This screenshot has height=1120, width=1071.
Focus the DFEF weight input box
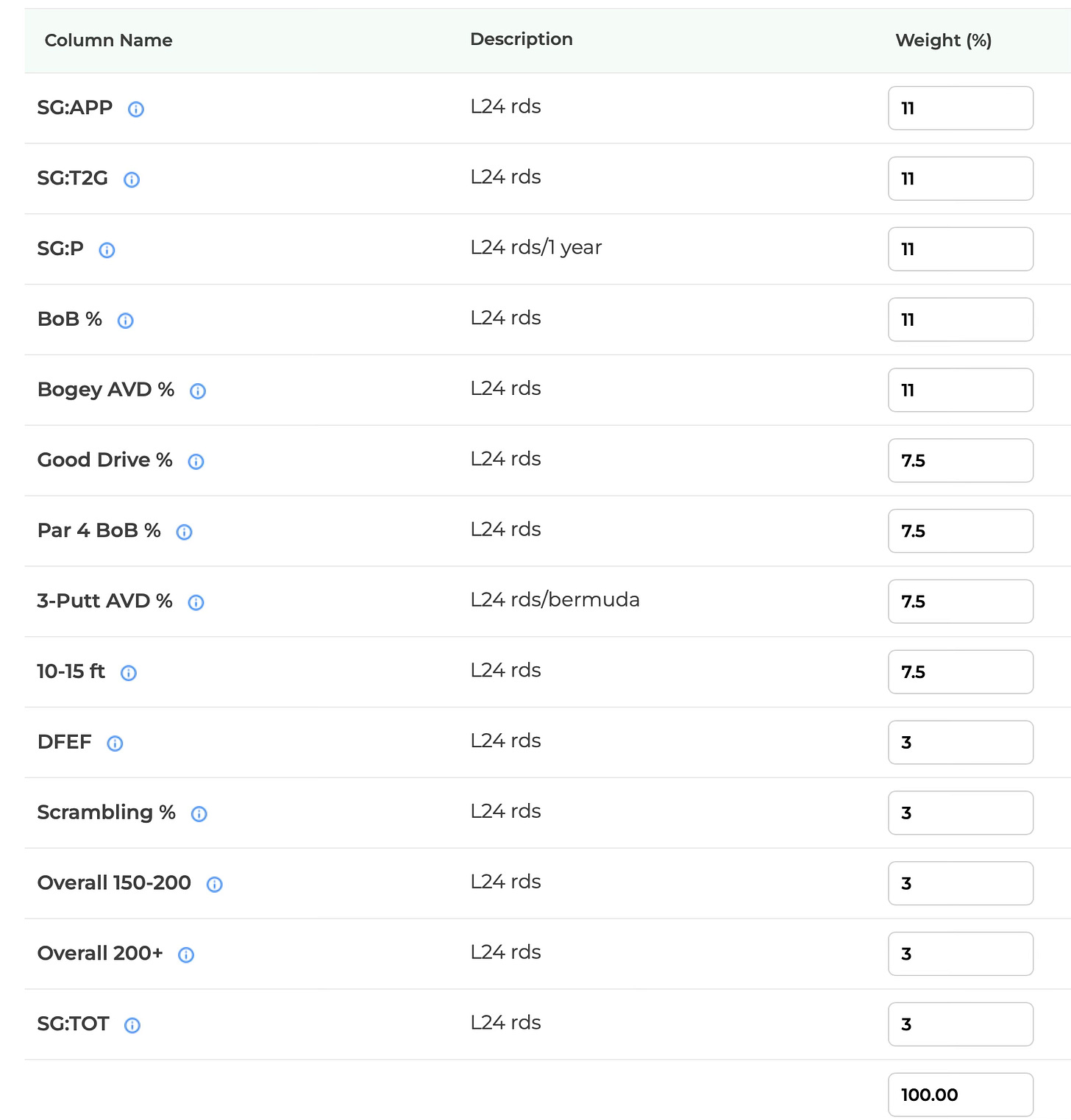961,742
